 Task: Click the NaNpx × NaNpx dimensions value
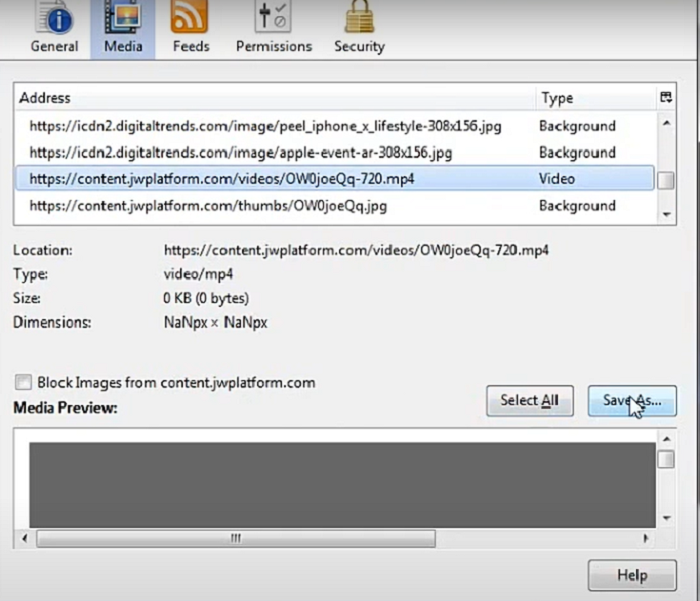(216, 322)
